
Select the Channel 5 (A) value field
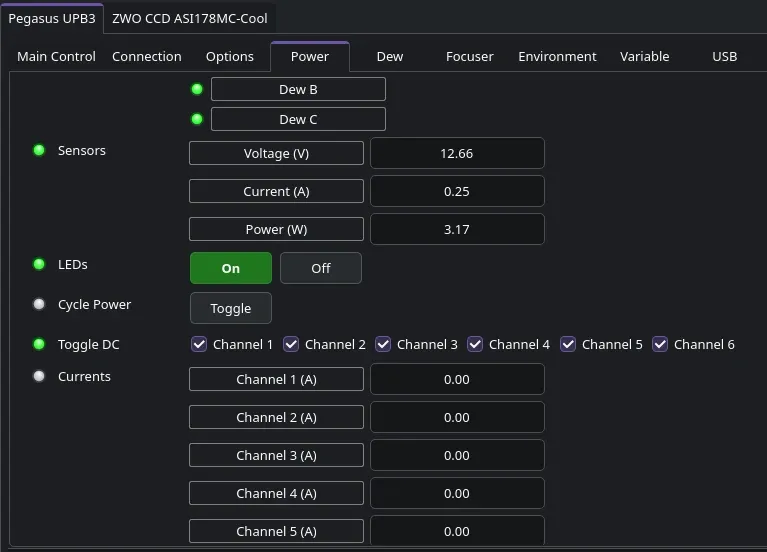(457, 530)
